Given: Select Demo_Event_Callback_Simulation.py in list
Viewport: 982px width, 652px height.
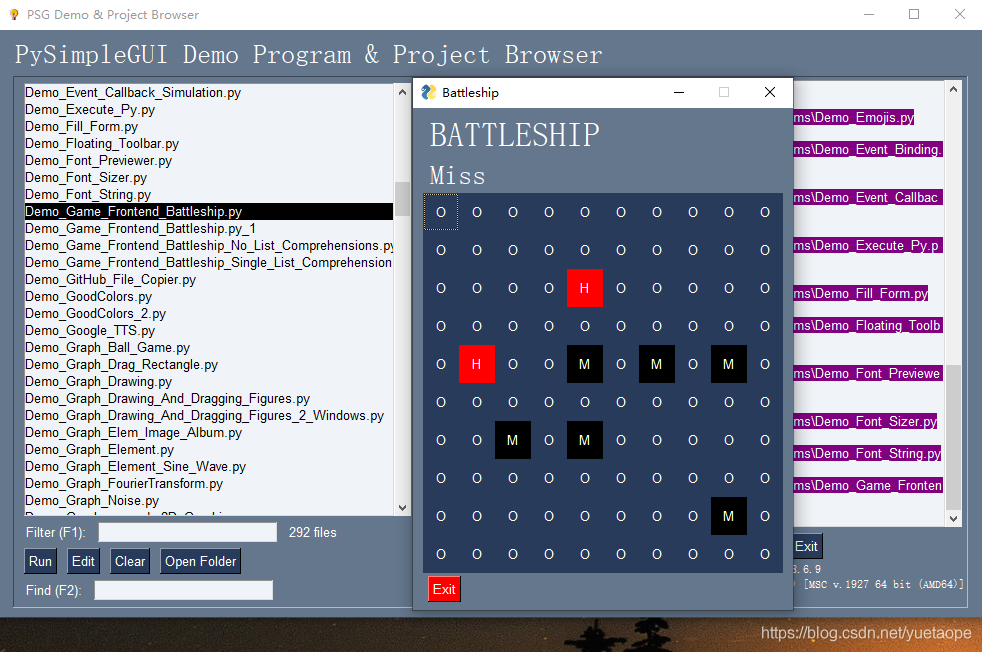Looking at the screenshot, I should click(209, 92).
